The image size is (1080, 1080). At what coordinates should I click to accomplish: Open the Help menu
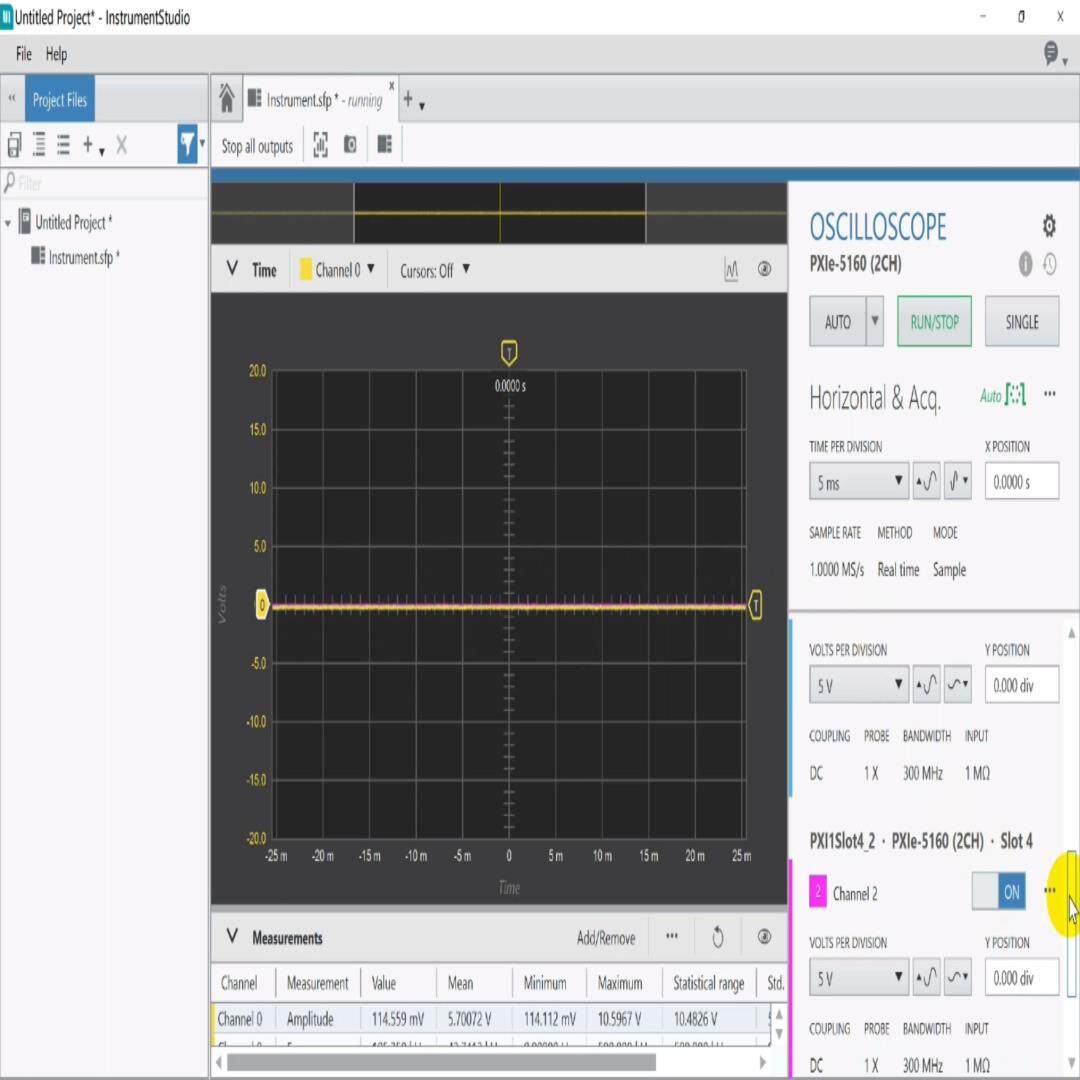click(x=56, y=54)
